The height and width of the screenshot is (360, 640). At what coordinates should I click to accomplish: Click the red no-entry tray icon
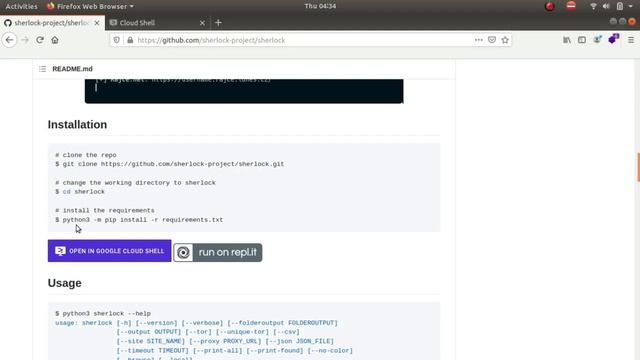pyautogui.click(x=571, y=6)
